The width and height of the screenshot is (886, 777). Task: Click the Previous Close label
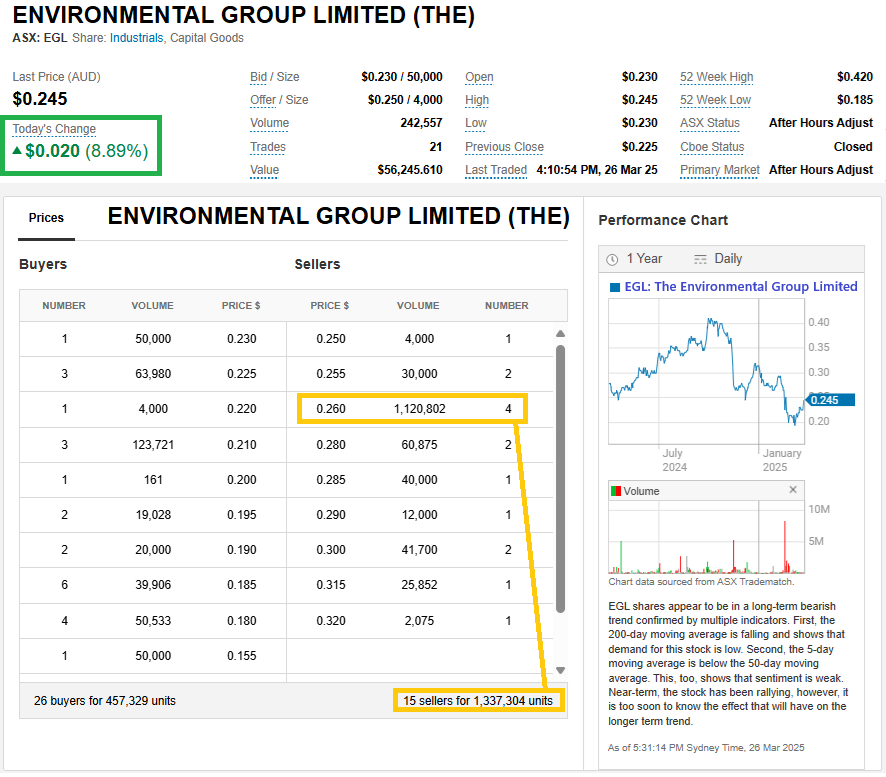504,147
